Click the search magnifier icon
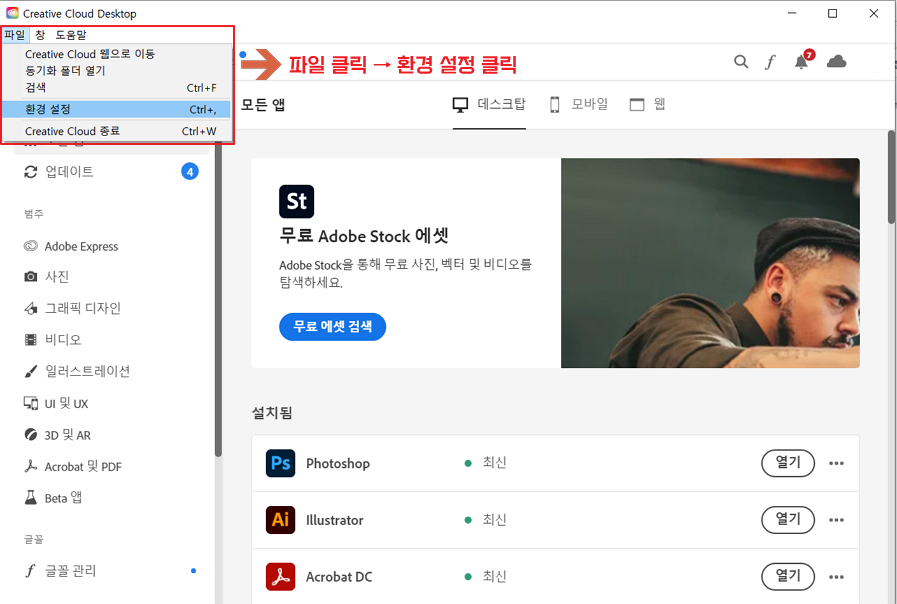The width and height of the screenshot is (897, 604). tap(741, 61)
